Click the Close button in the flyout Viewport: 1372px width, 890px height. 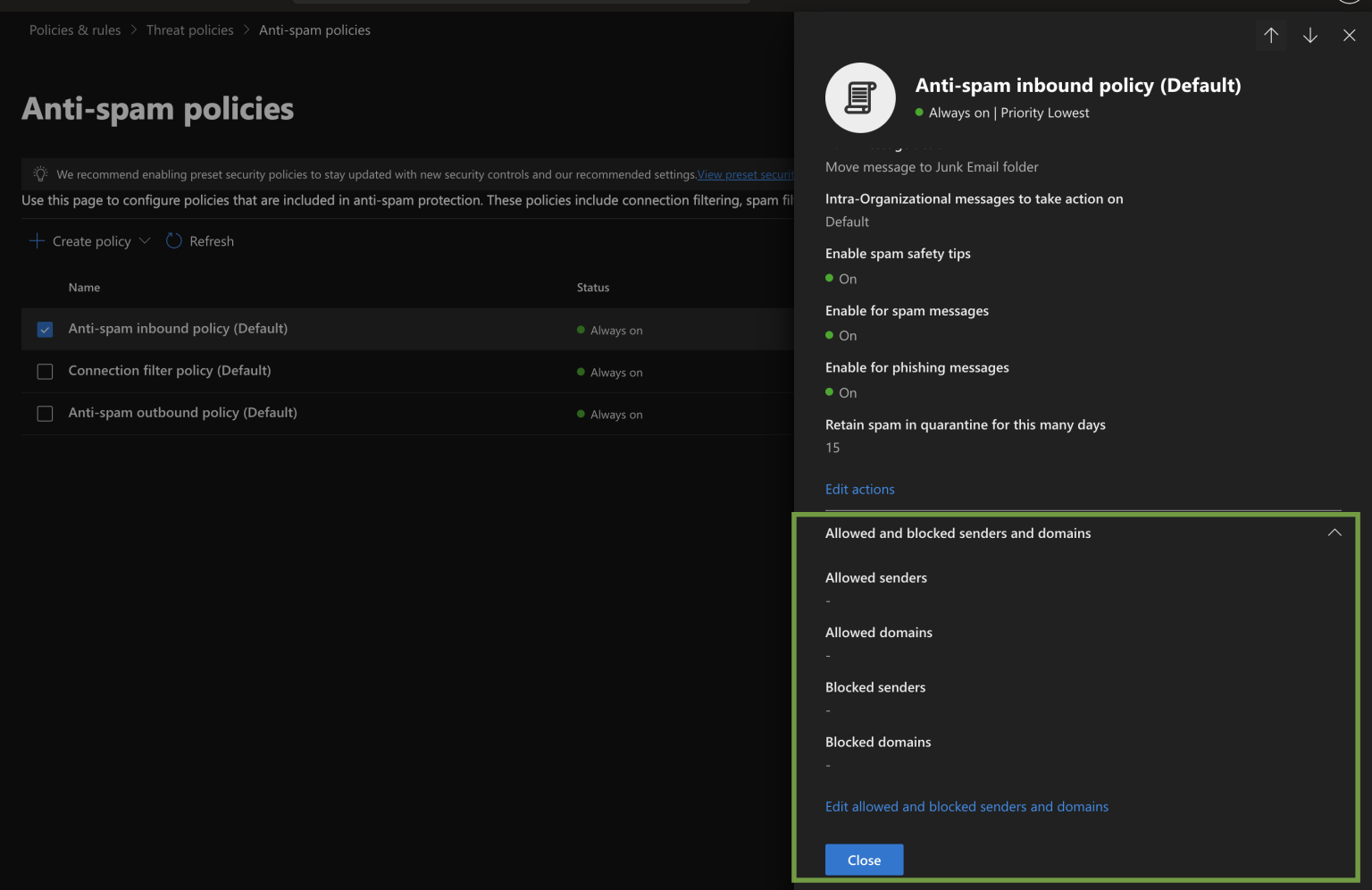coord(864,859)
